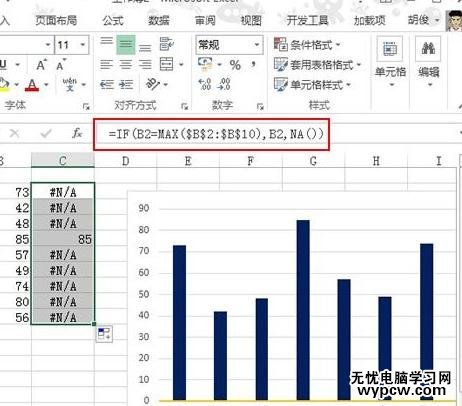Image resolution: width=462 pixels, height=406 pixels.
Task: Open the 单元格 cells group button
Action: click(x=390, y=63)
